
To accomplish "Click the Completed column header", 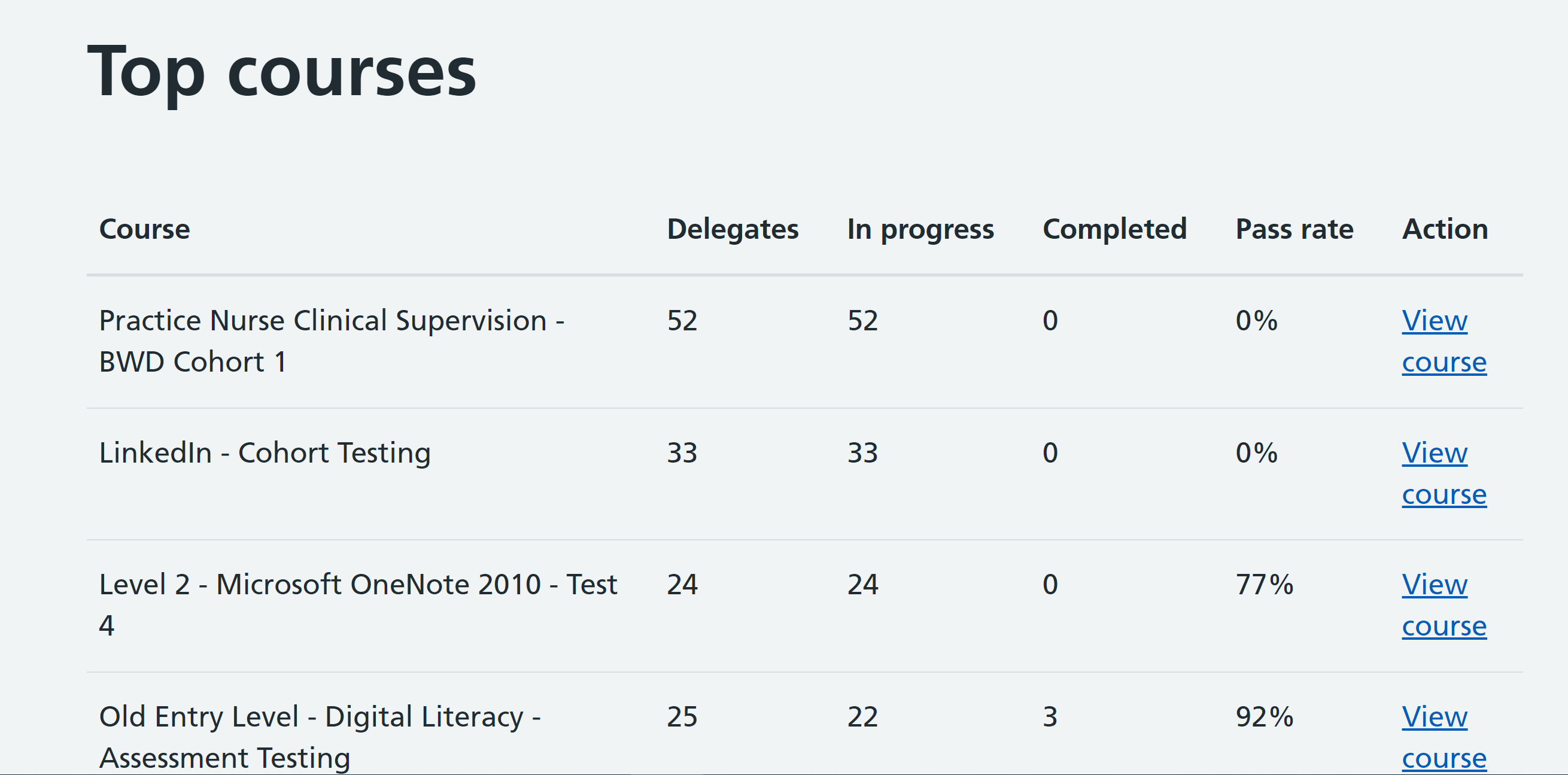I will (x=1114, y=230).
